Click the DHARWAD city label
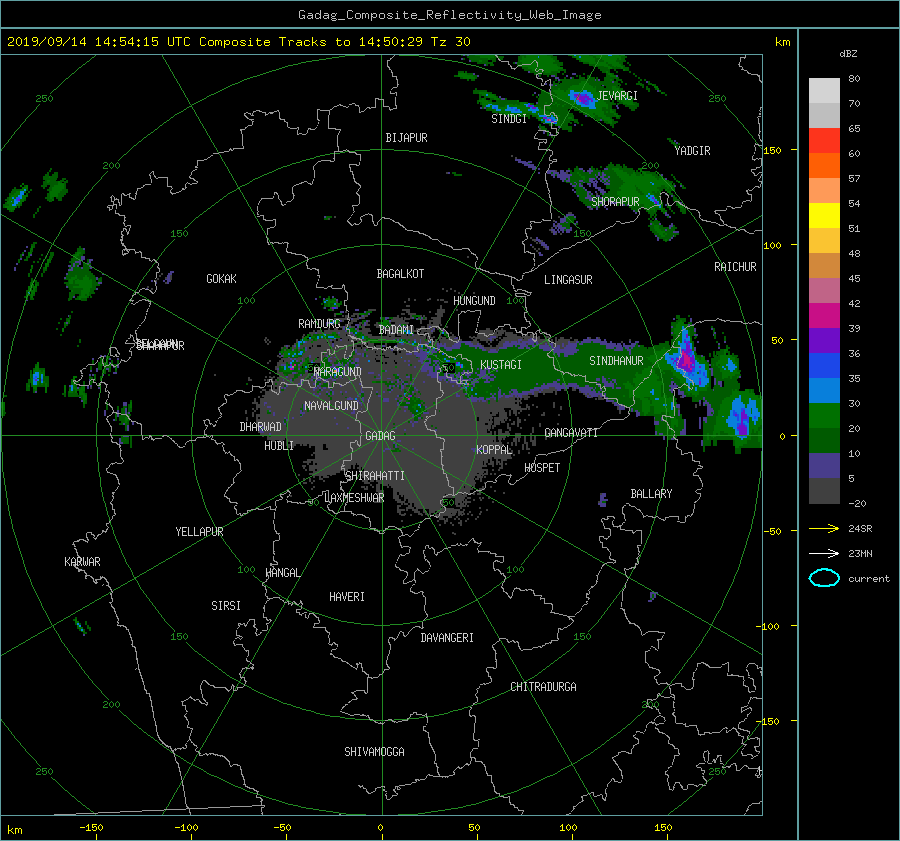The width and height of the screenshot is (900, 841). 260,427
